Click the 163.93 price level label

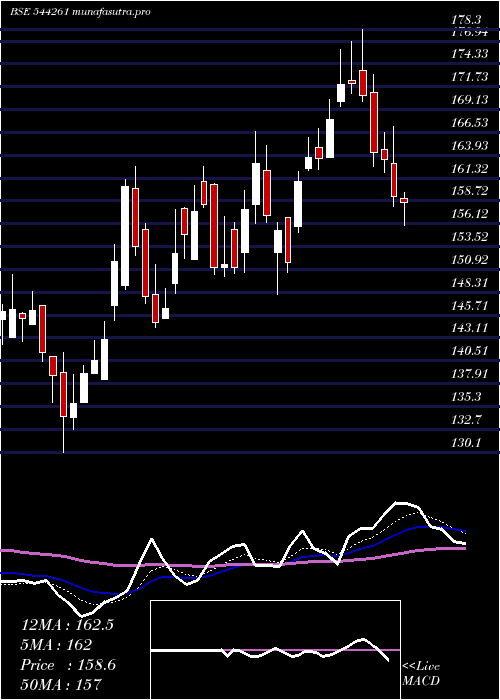pos(470,146)
